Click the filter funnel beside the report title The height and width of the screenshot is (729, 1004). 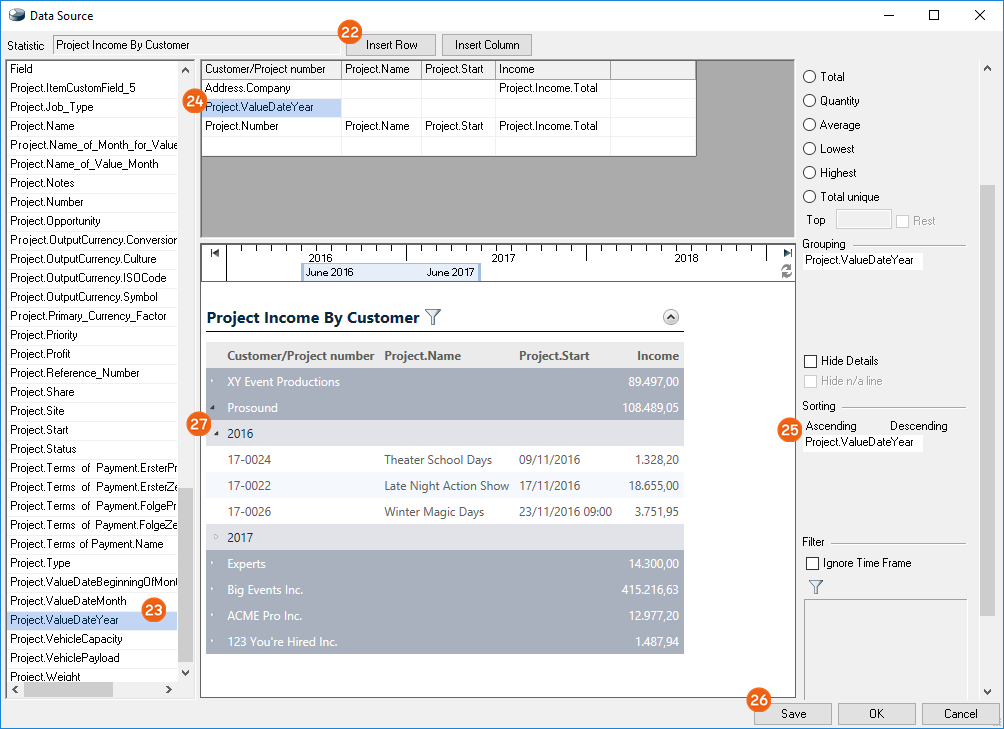[433, 317]
